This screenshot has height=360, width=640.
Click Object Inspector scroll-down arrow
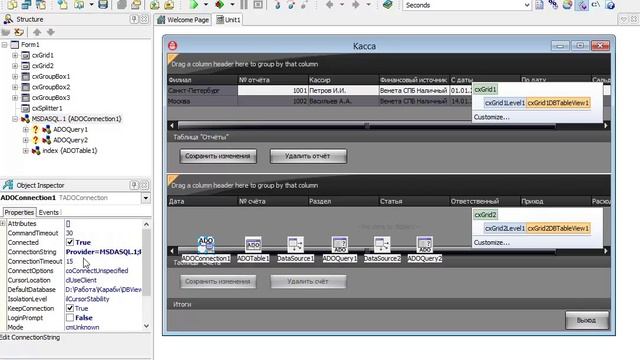coord(147,326)
